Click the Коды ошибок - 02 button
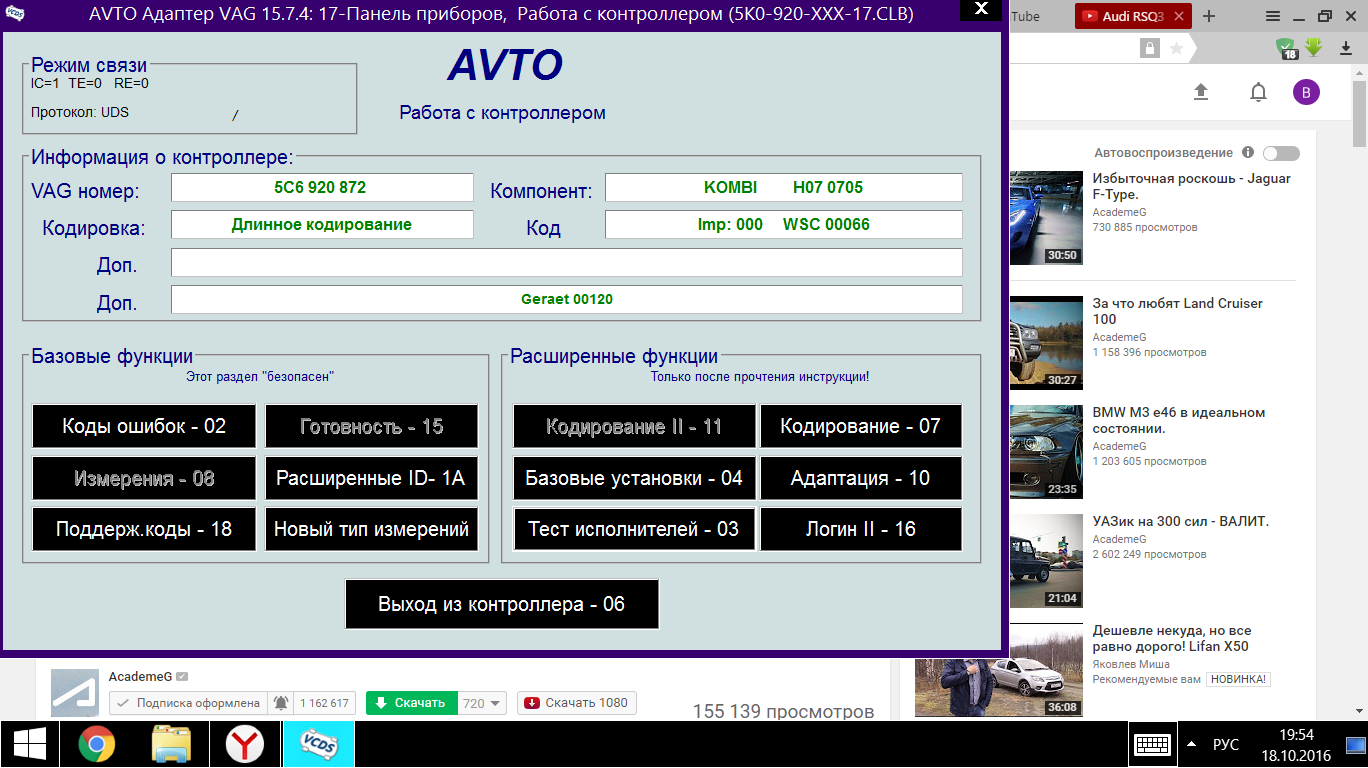Image resolution: width=1368 pixels, height=768 pixels. [x=144, y=426]
